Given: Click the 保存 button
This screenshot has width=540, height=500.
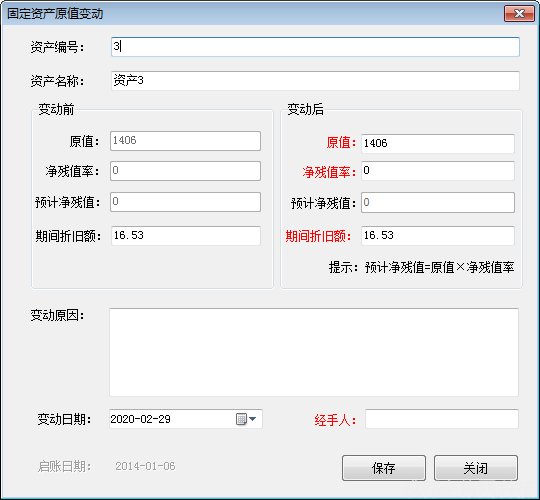Looking at the screenshot, I should 384,468.
